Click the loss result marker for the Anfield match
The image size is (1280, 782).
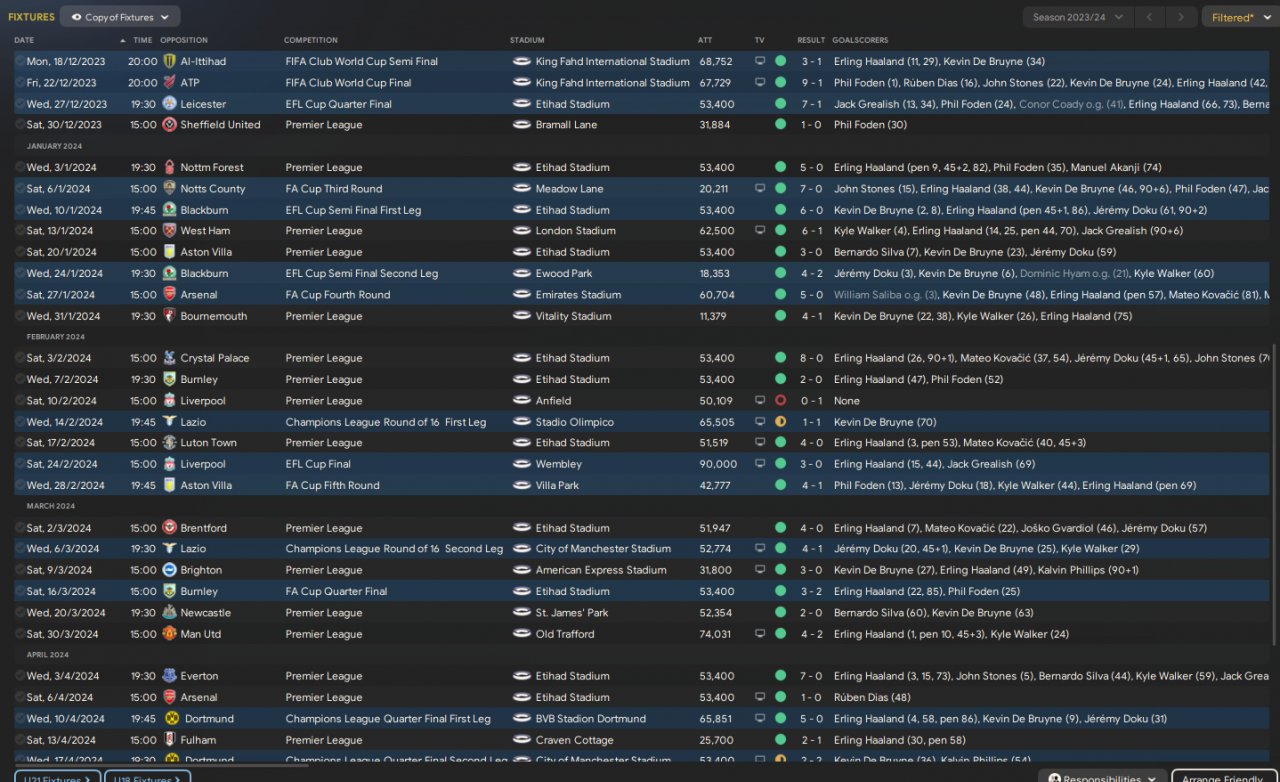click(780, 401)
